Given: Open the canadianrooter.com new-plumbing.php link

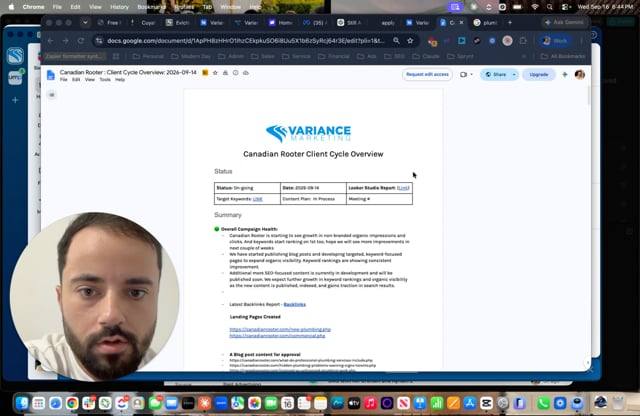Looking at the screenshot, I should click(280, 329).
